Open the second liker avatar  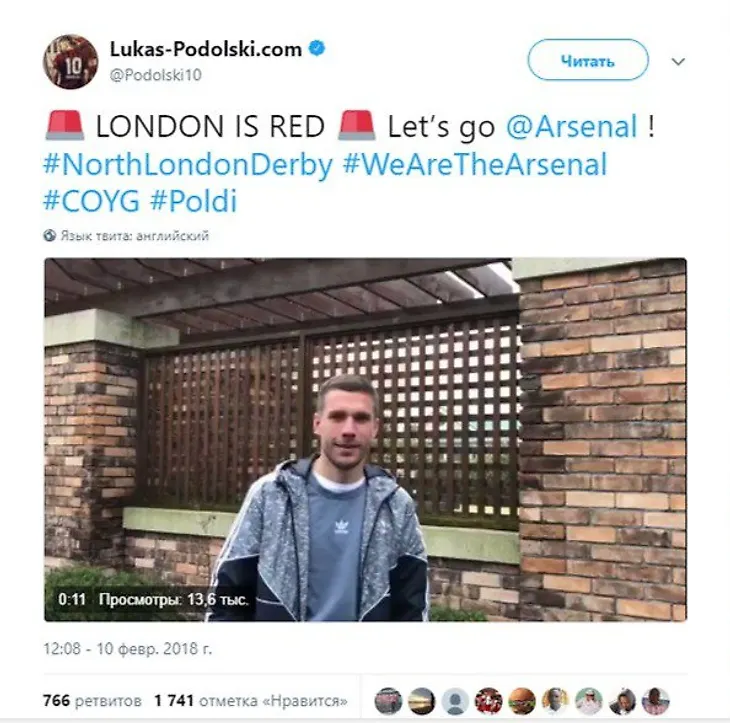[x=422, y=701]
